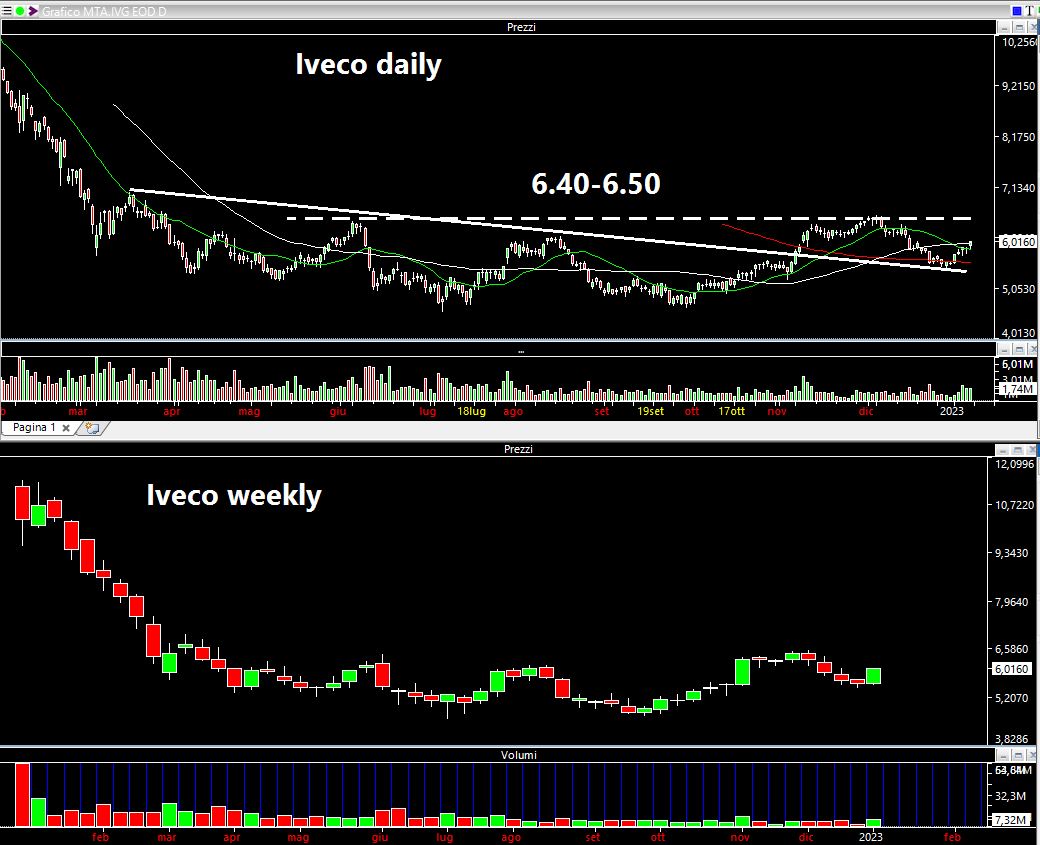Click the green circle status icon

20,11
